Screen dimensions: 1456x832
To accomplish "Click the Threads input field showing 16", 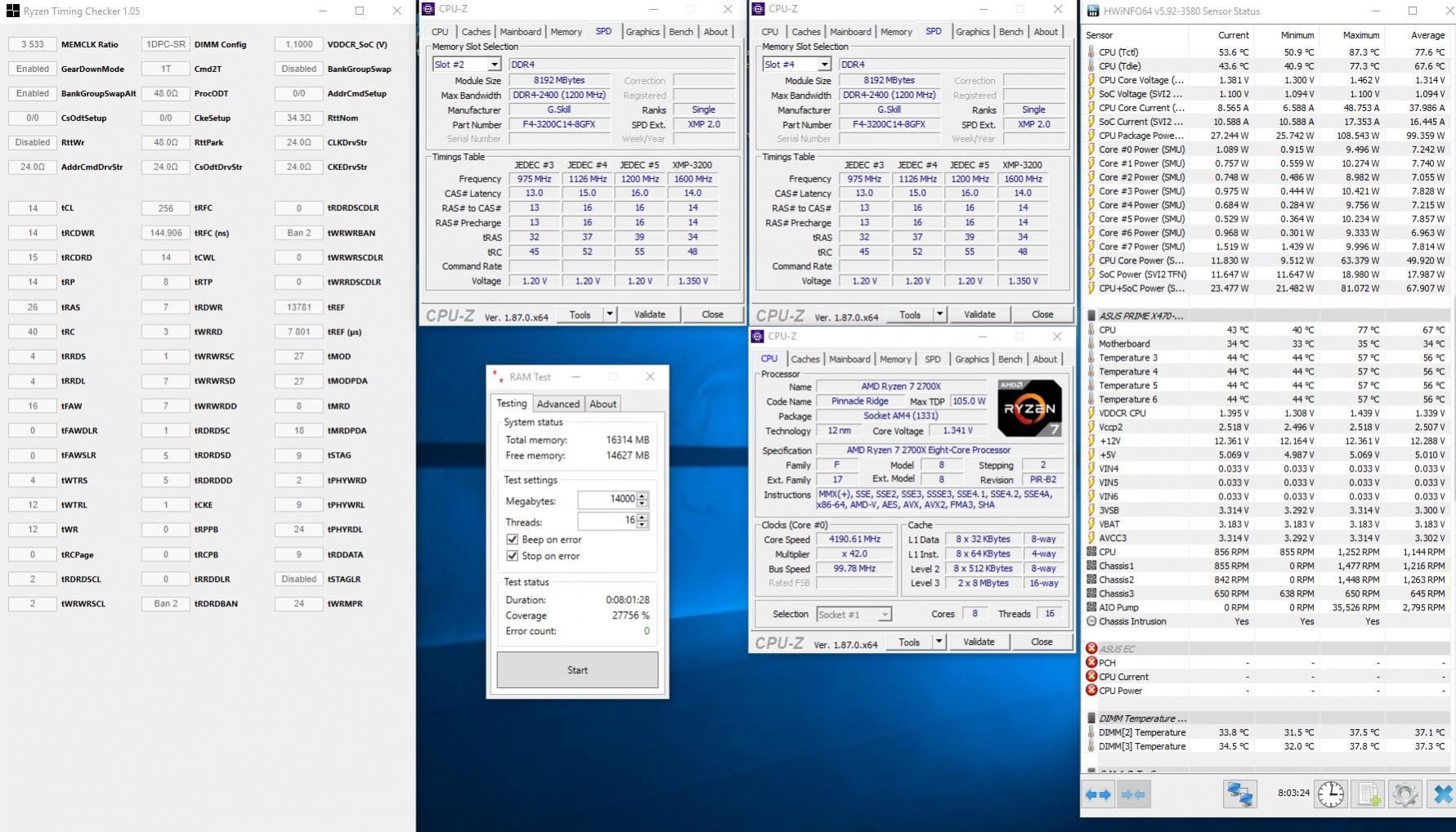I will [x=607, y=521].
